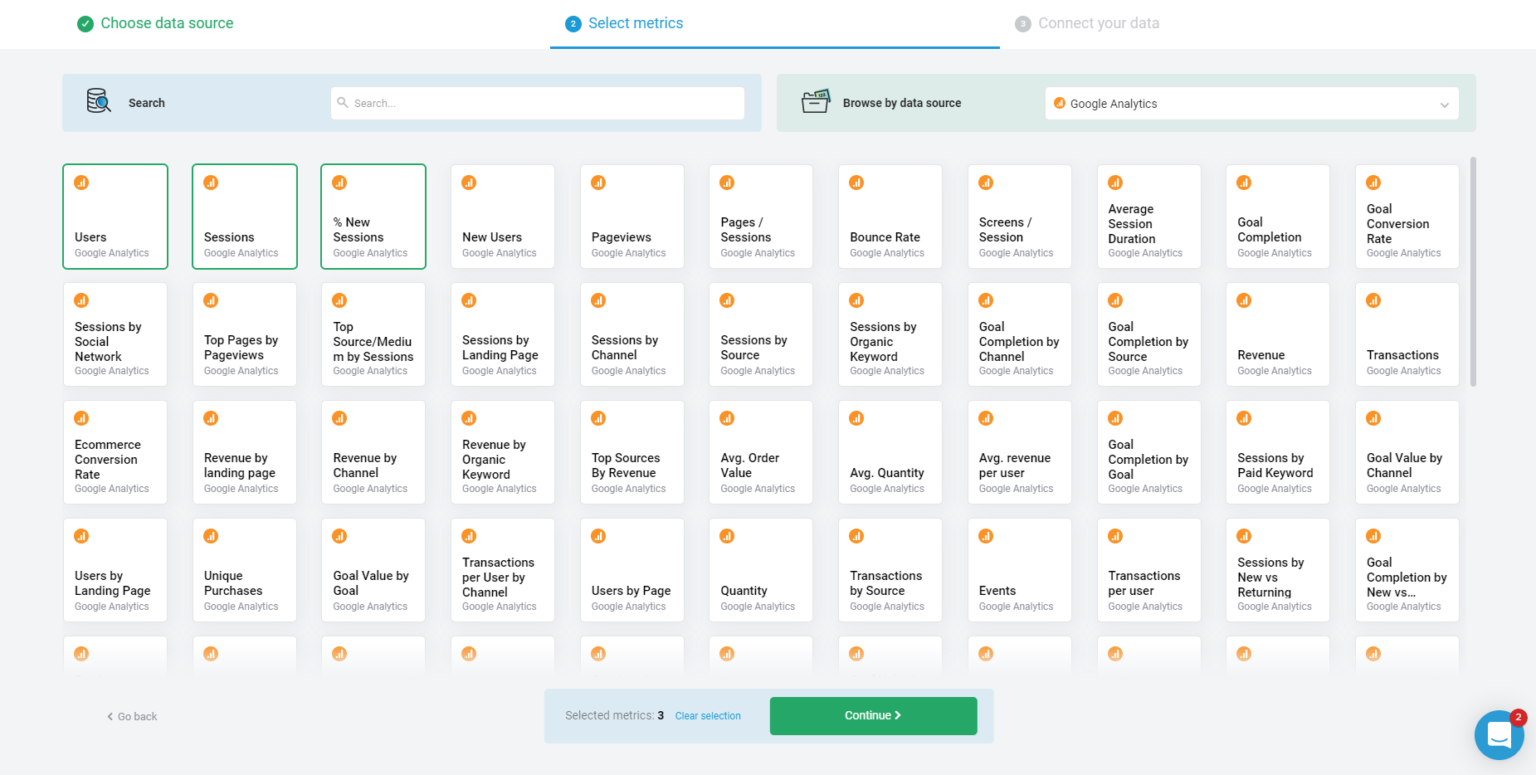Click the Google Analytics icon on Transactions

click(1372, 300)
